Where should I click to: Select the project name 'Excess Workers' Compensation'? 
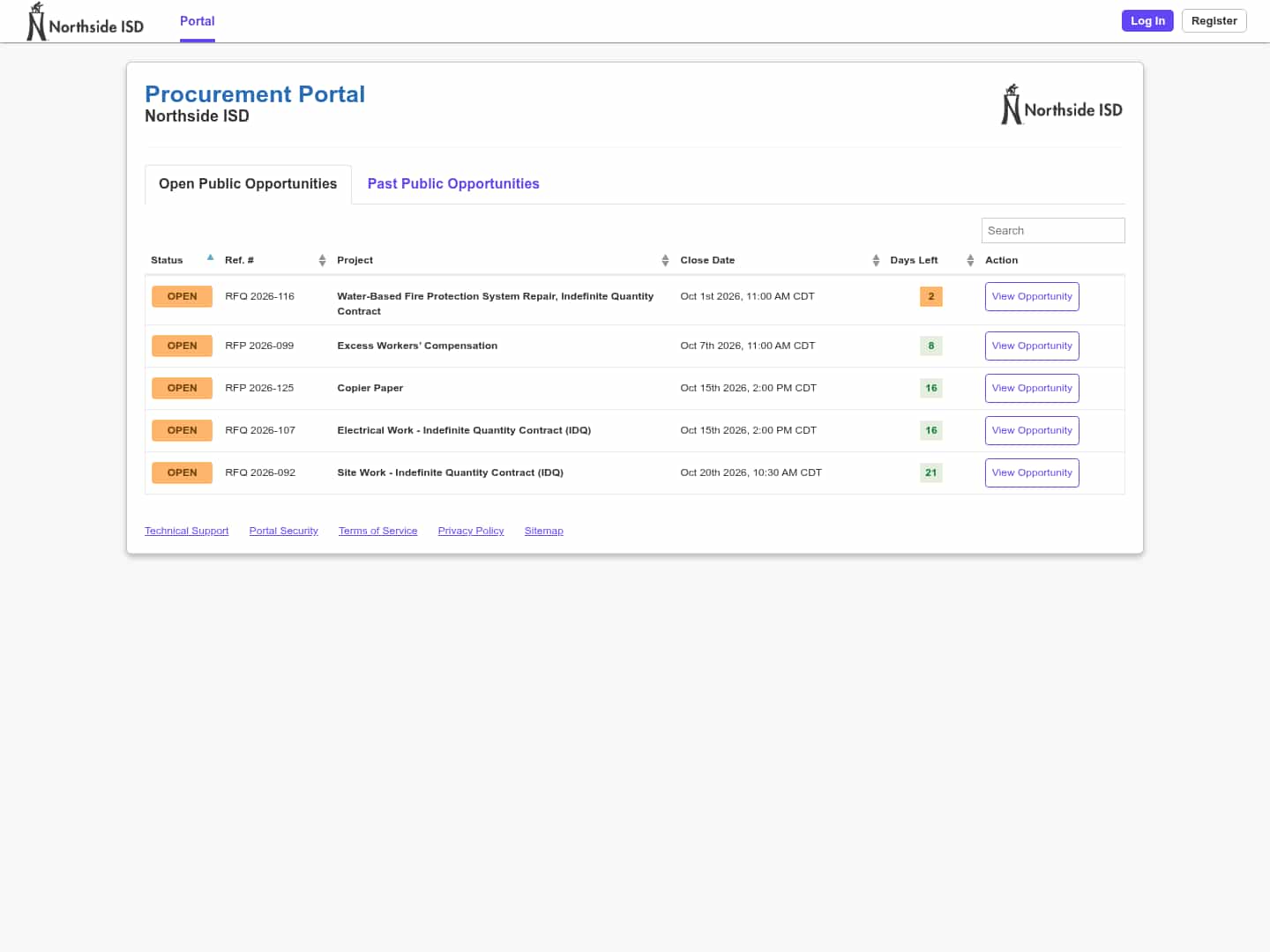click(x=417, y=346)
